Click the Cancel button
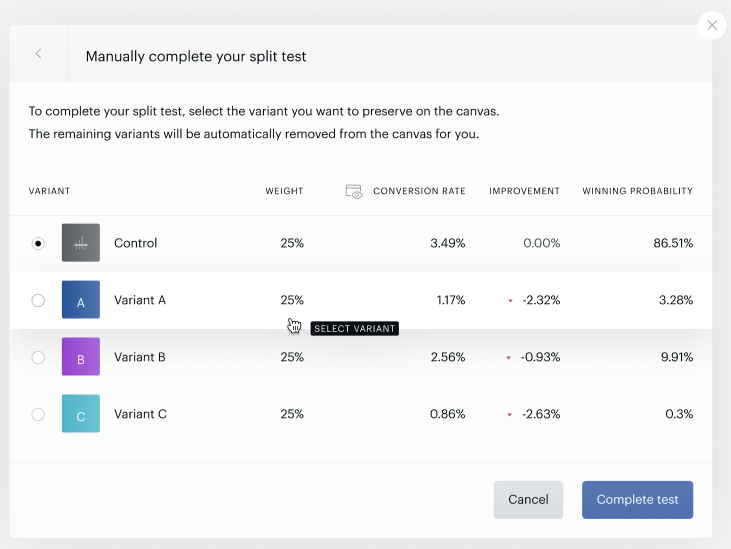Viewport: 731px width, 549px height. (528, 500)
